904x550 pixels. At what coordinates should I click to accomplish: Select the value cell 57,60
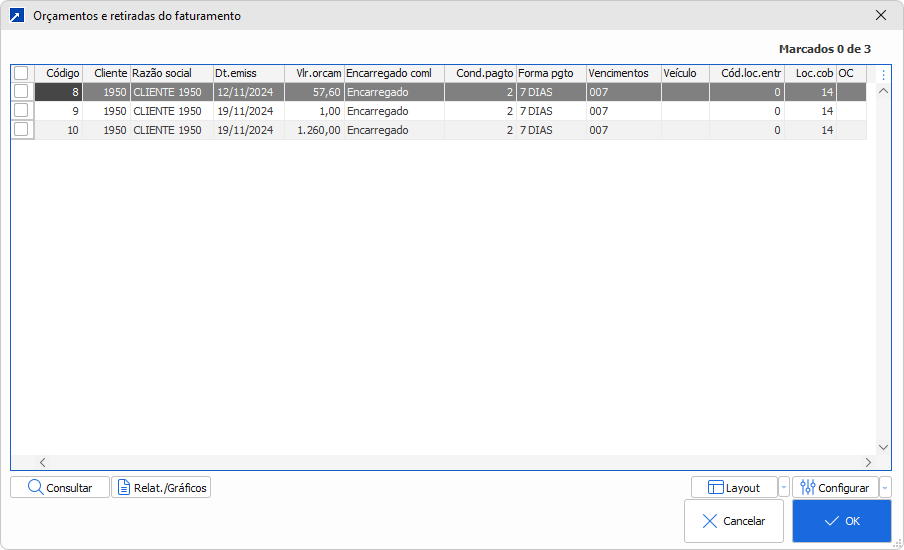tap(314, 92)
